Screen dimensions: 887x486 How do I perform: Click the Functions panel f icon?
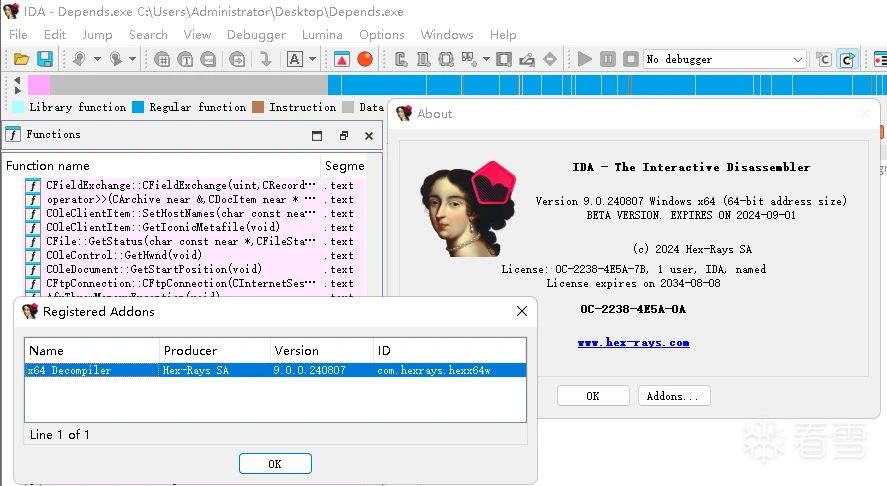coord(13,135)
